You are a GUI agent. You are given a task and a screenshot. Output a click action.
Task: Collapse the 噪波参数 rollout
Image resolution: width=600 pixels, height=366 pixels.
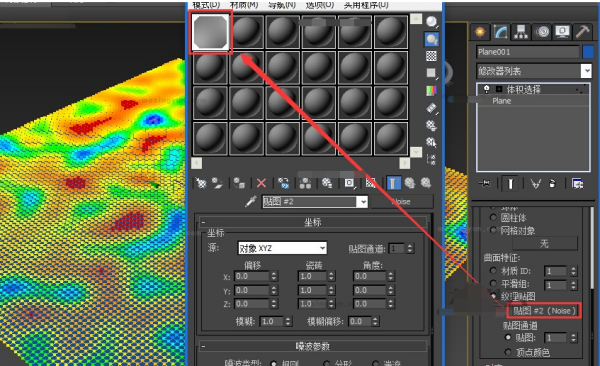(x=203, y=346)
